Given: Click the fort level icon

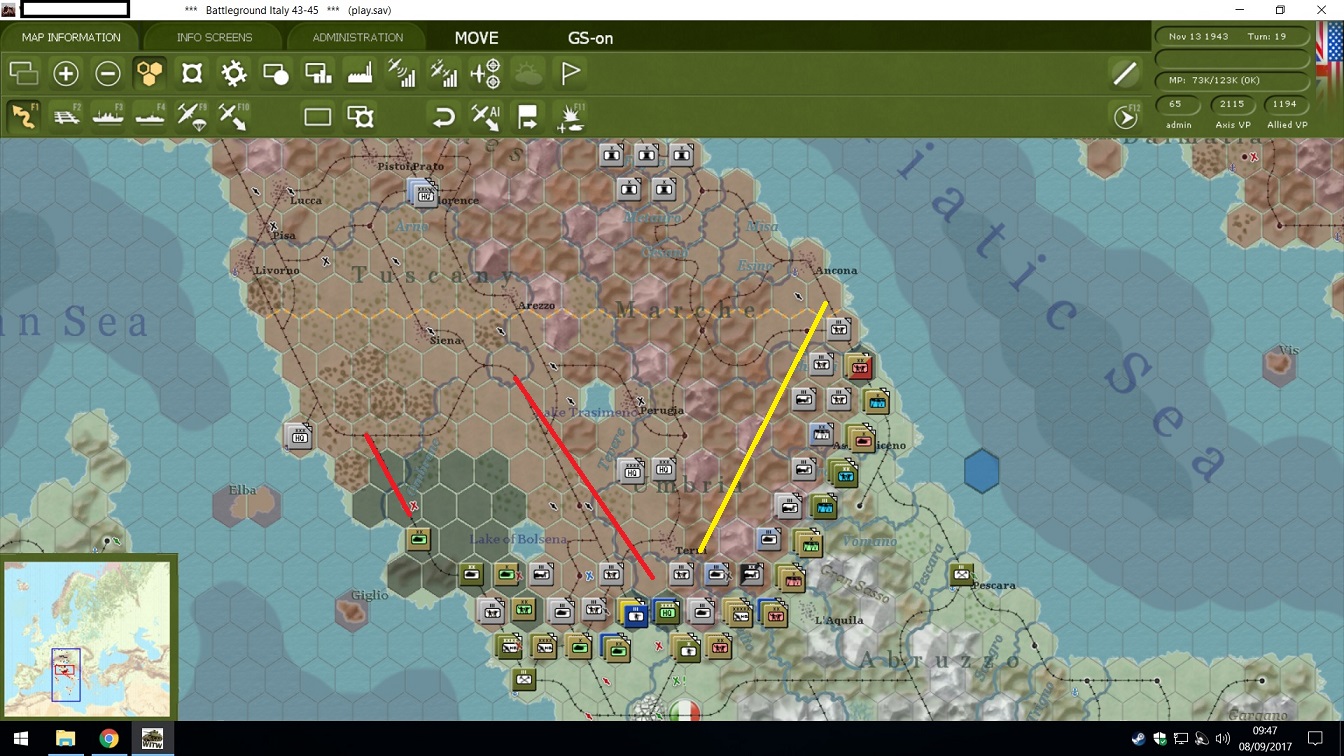Looking at the screenshot, I should [192, 73].
